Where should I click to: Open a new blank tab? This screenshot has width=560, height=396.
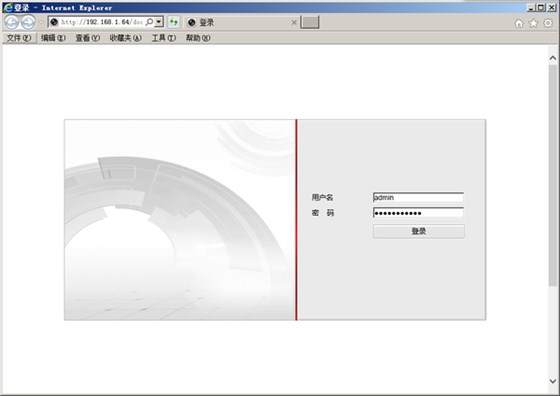(310, 22)
